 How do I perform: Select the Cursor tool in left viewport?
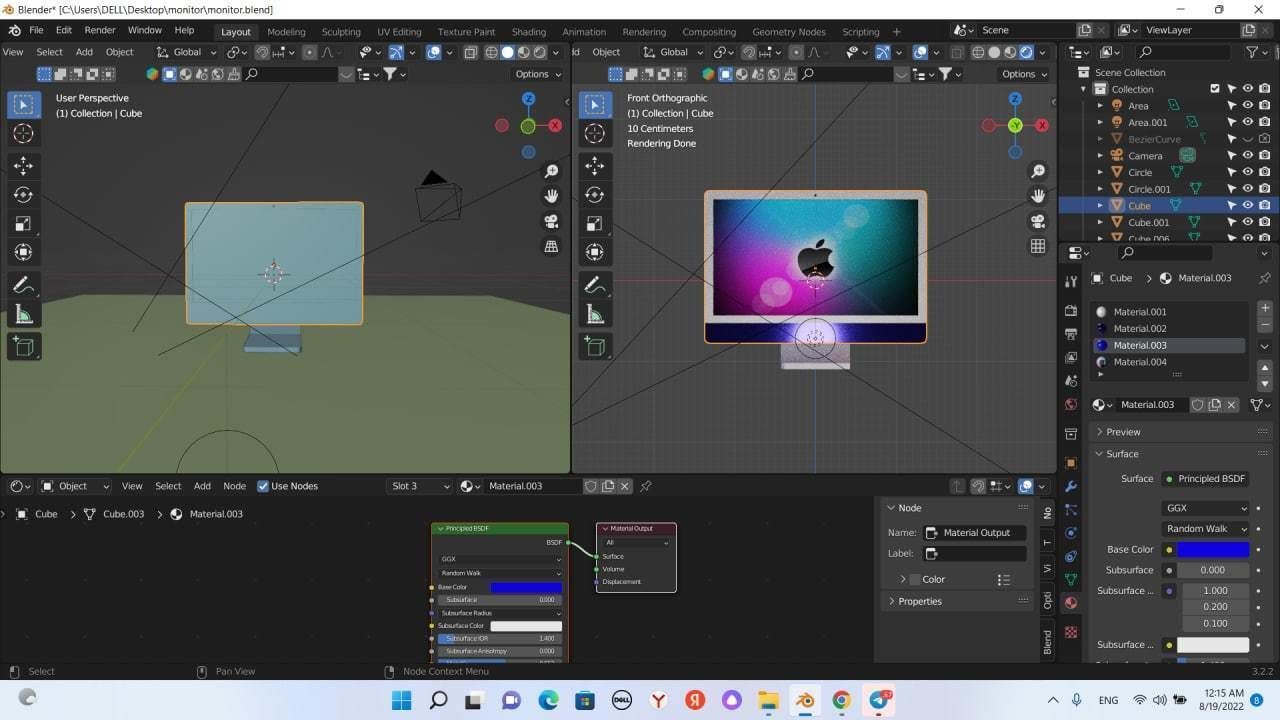(24, 134)
